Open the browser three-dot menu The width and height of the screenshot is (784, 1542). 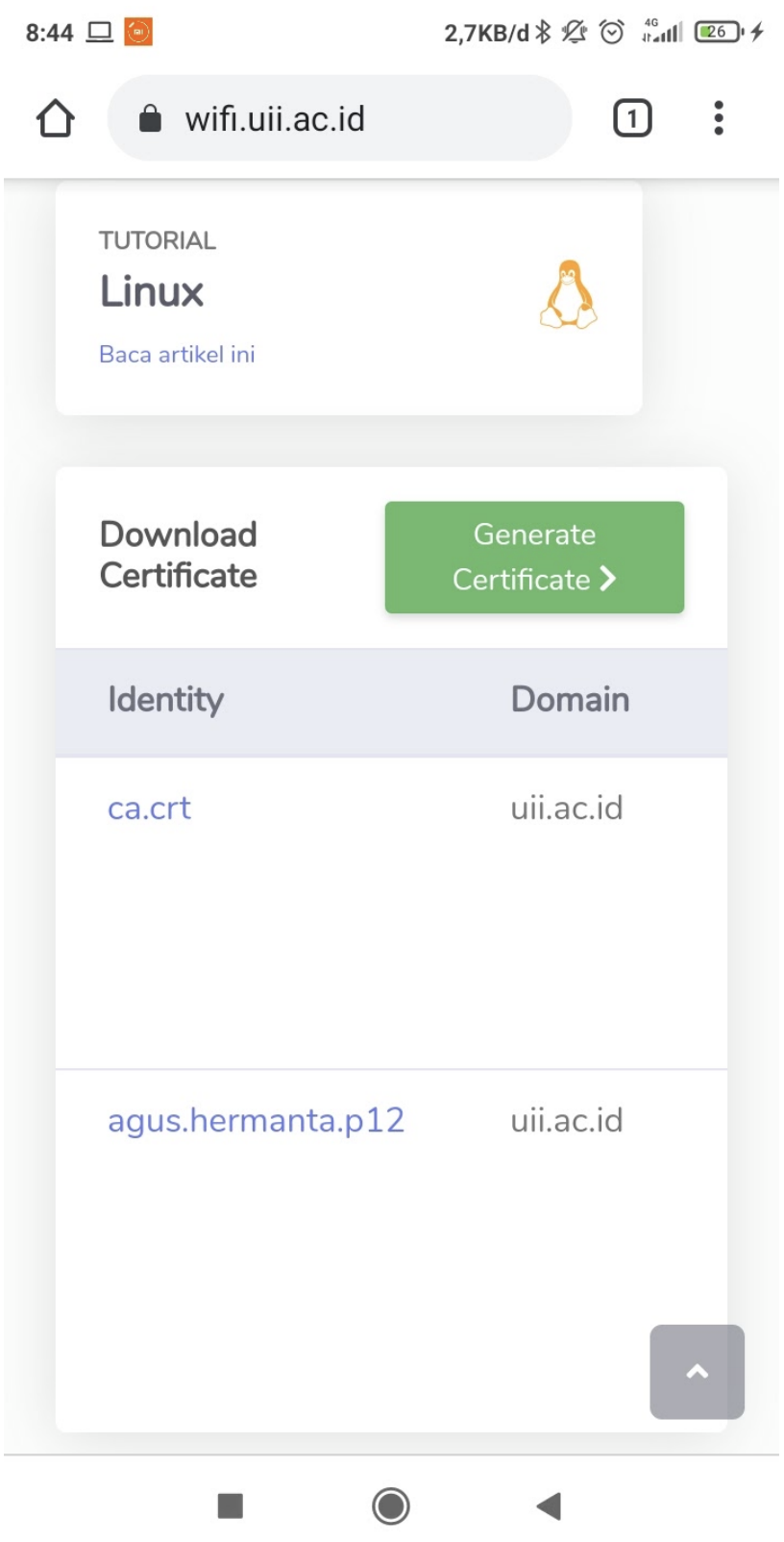point(718,119)
